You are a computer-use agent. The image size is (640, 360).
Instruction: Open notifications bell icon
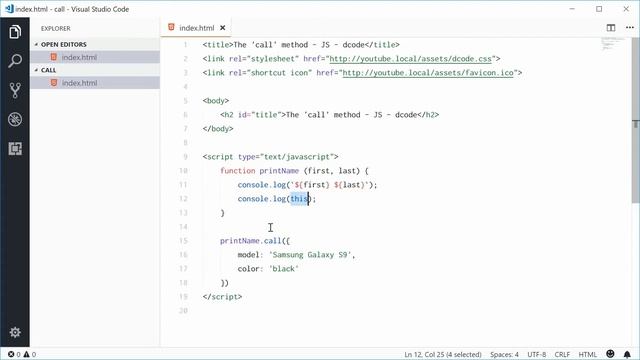click(x=627, y=354)
